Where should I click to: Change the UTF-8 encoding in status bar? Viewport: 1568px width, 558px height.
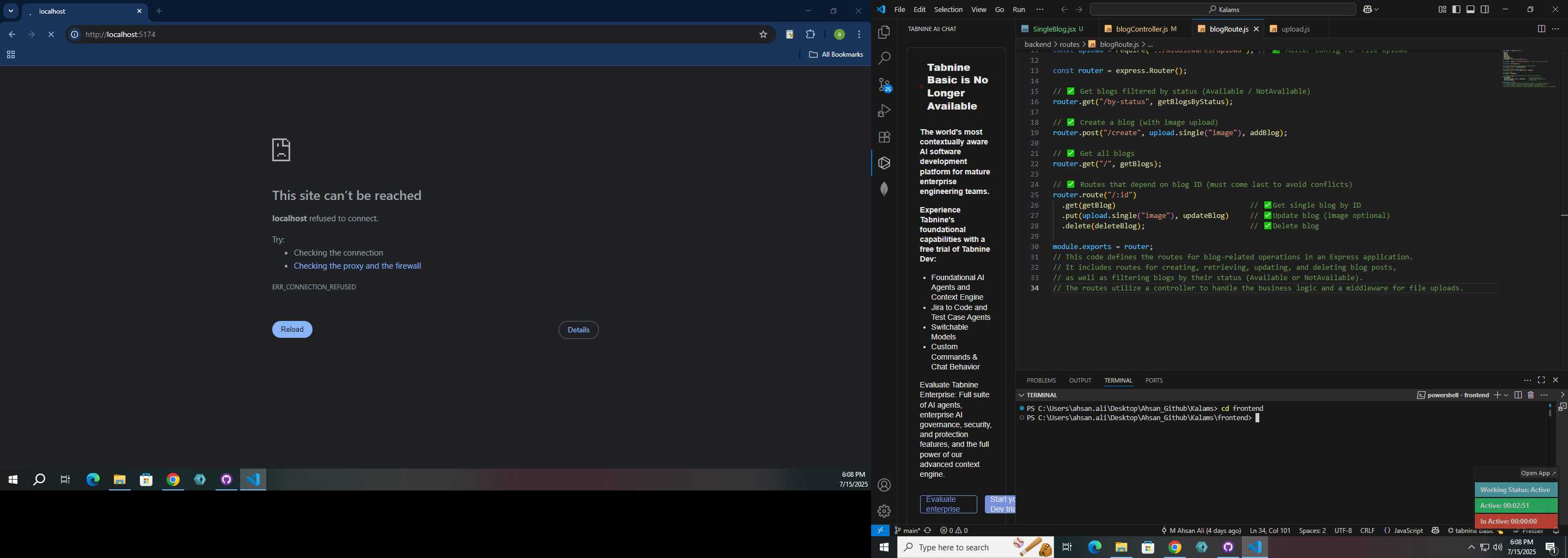[1343, 531]
